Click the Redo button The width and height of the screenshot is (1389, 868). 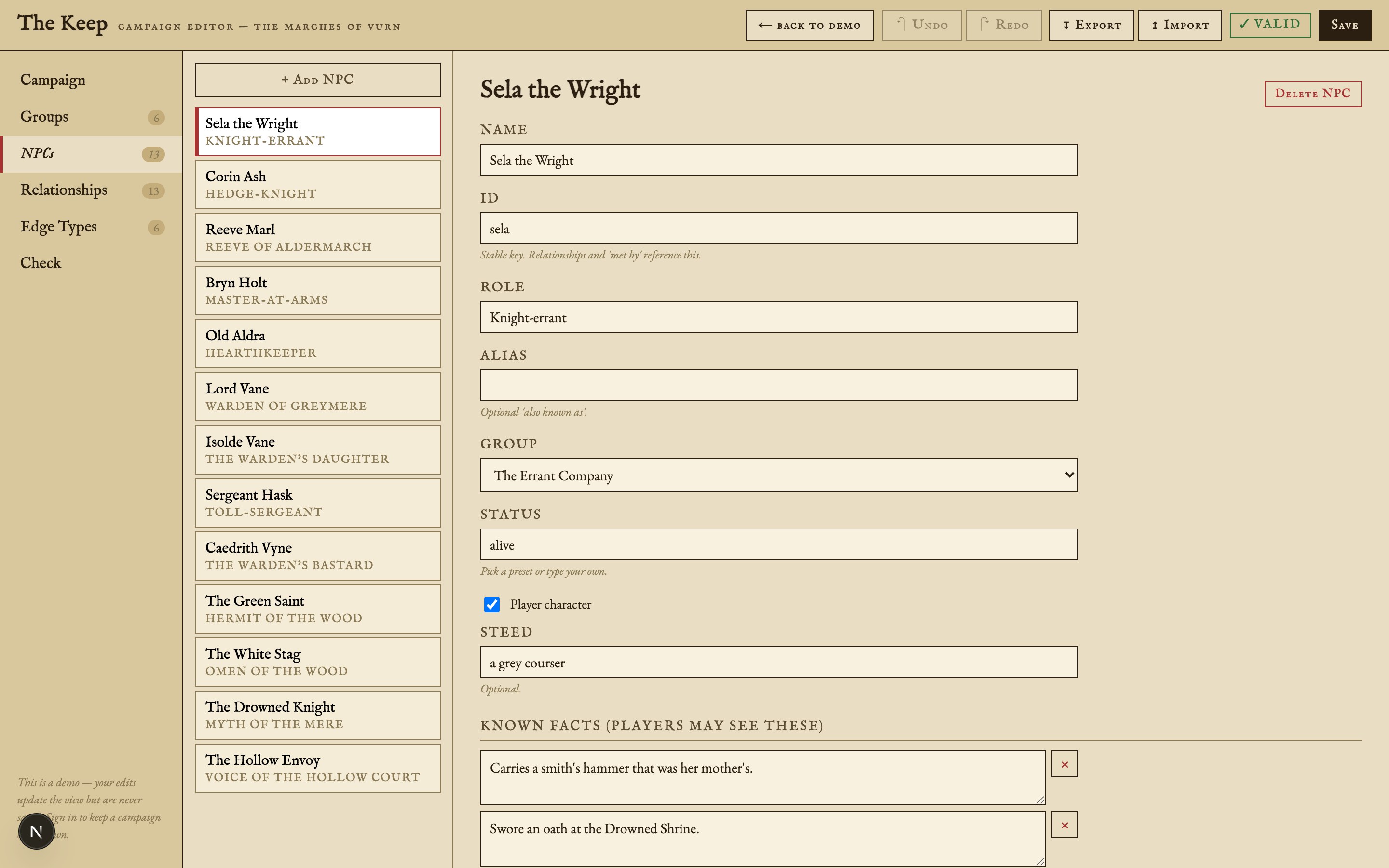[x=1003, y=25]
